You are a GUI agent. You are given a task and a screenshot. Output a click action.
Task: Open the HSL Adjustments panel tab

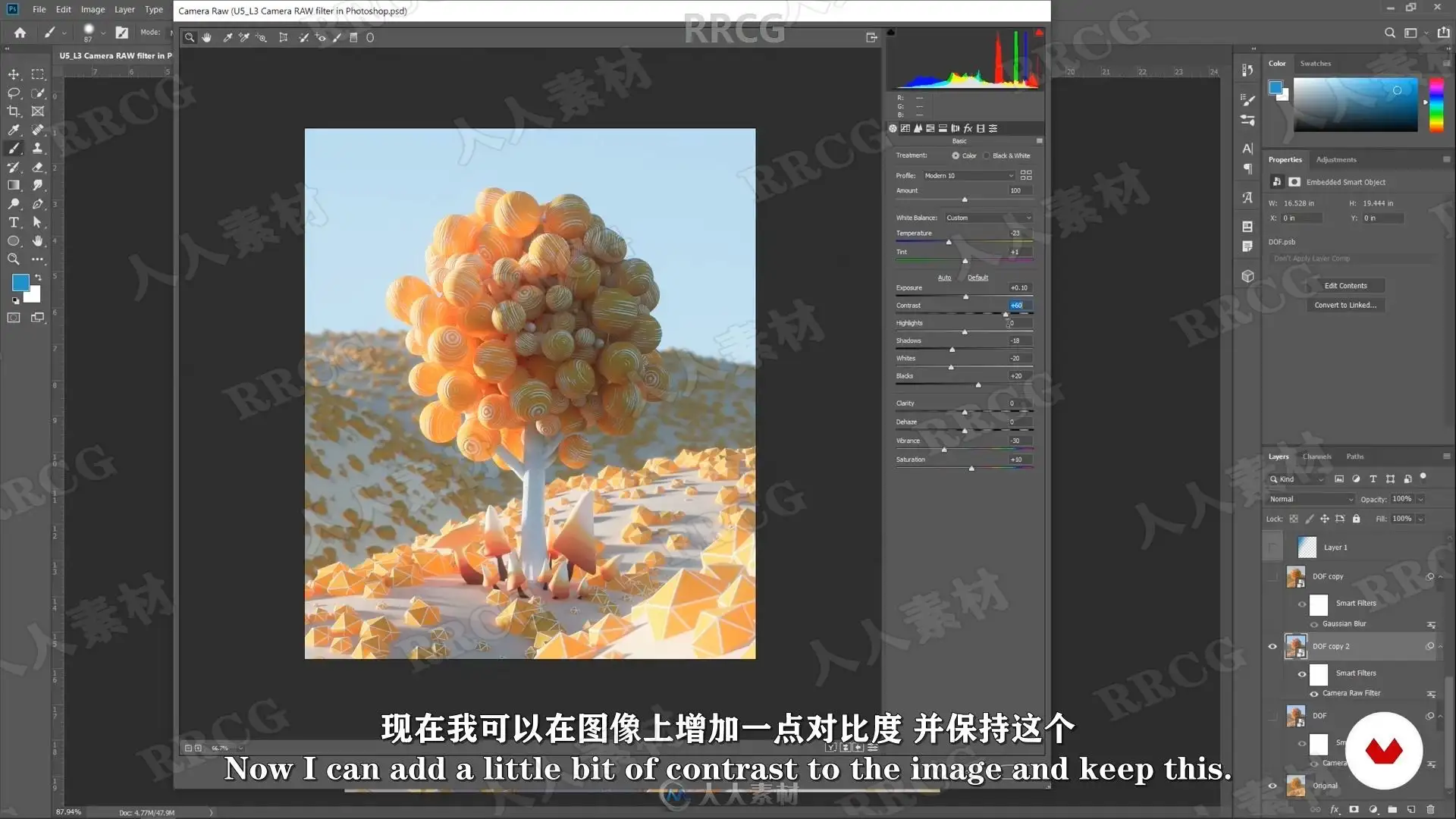[930, 128]
